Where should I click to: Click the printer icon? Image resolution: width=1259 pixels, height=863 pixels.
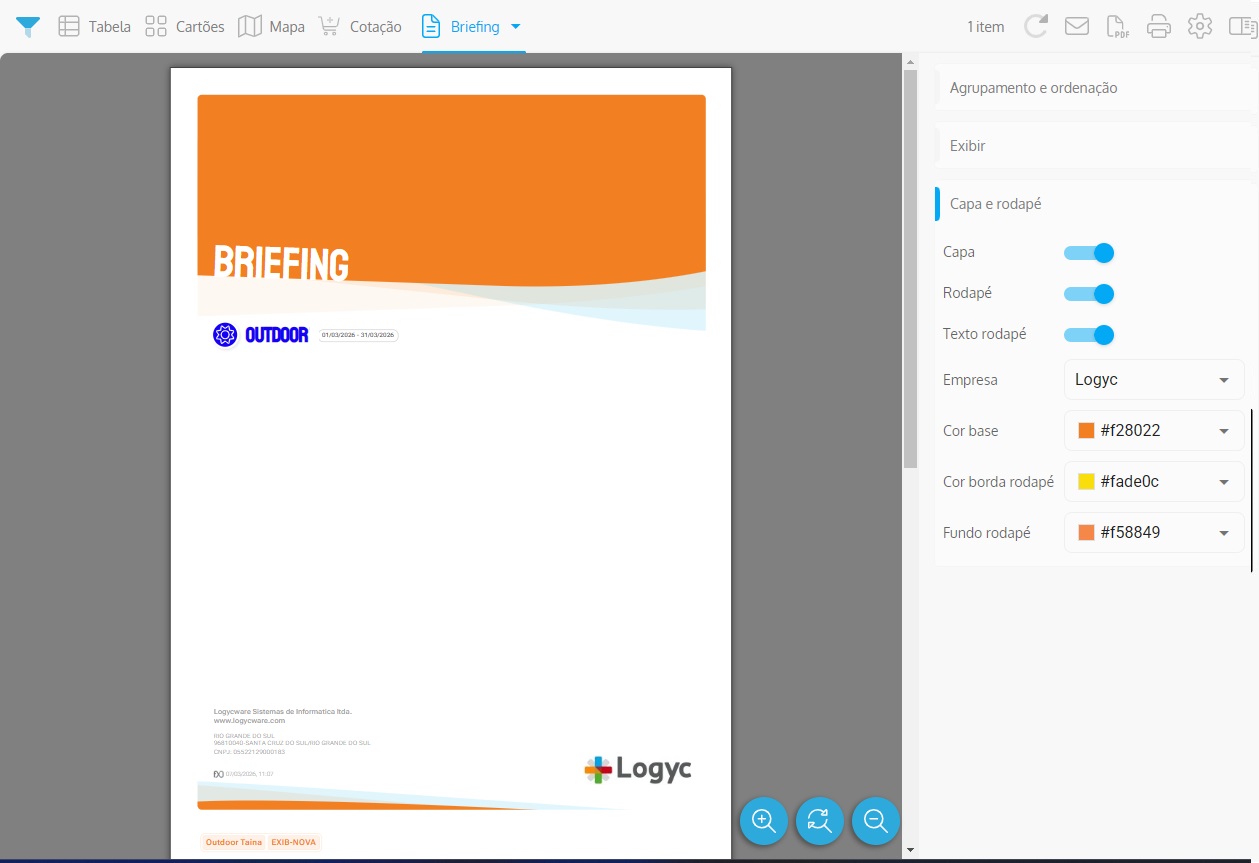click(x=1159, y=27)
